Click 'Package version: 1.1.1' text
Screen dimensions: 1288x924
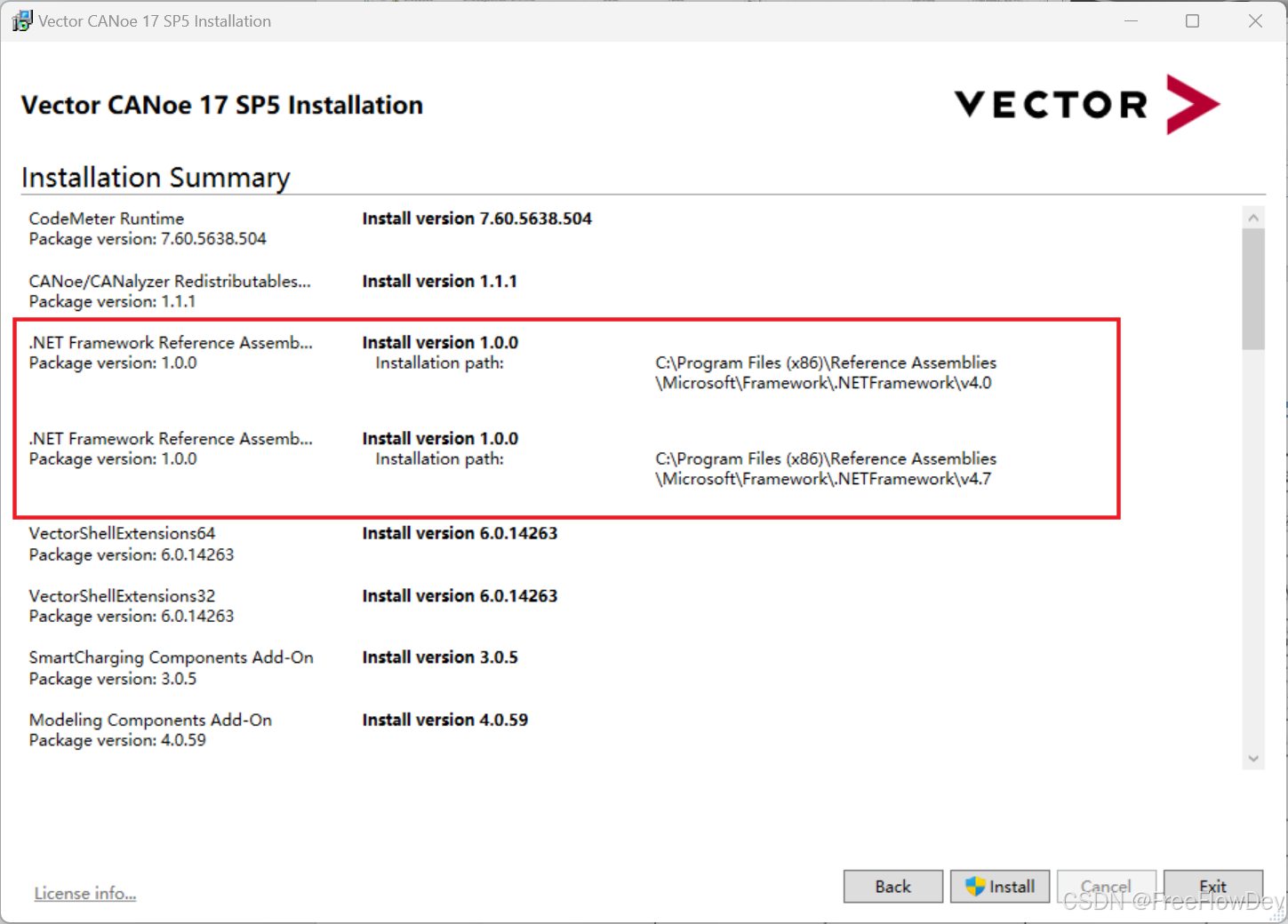[x=112, y=302]
